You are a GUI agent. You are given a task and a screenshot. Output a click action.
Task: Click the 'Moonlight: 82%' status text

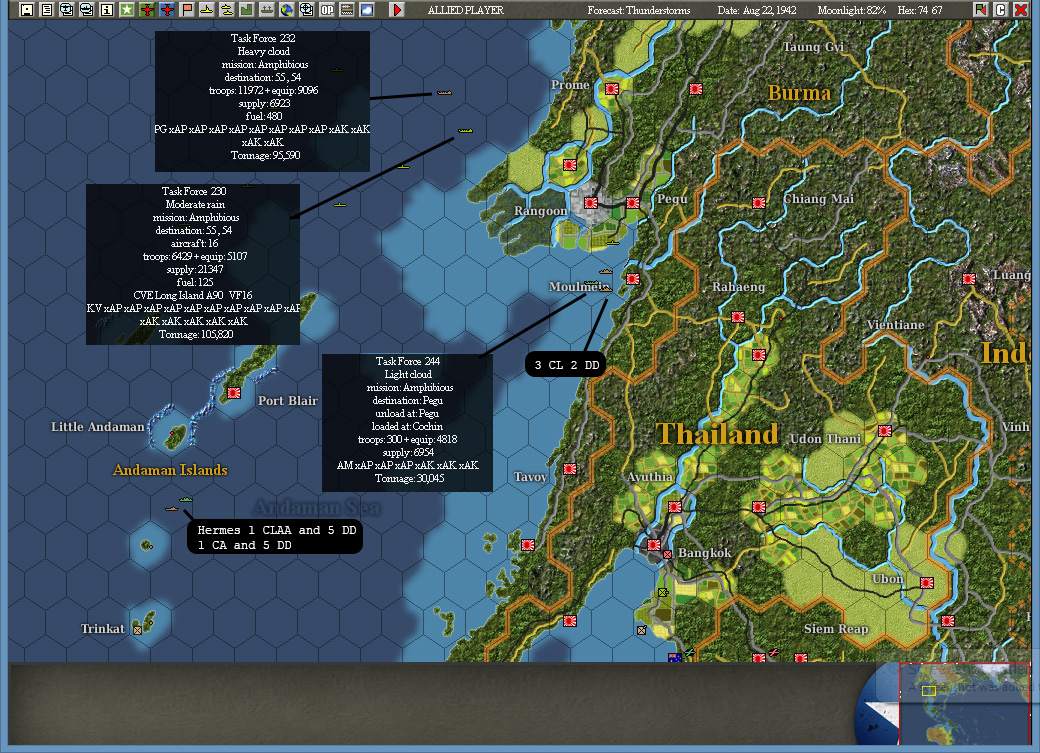pyautogui.click(x=852, y=10)
